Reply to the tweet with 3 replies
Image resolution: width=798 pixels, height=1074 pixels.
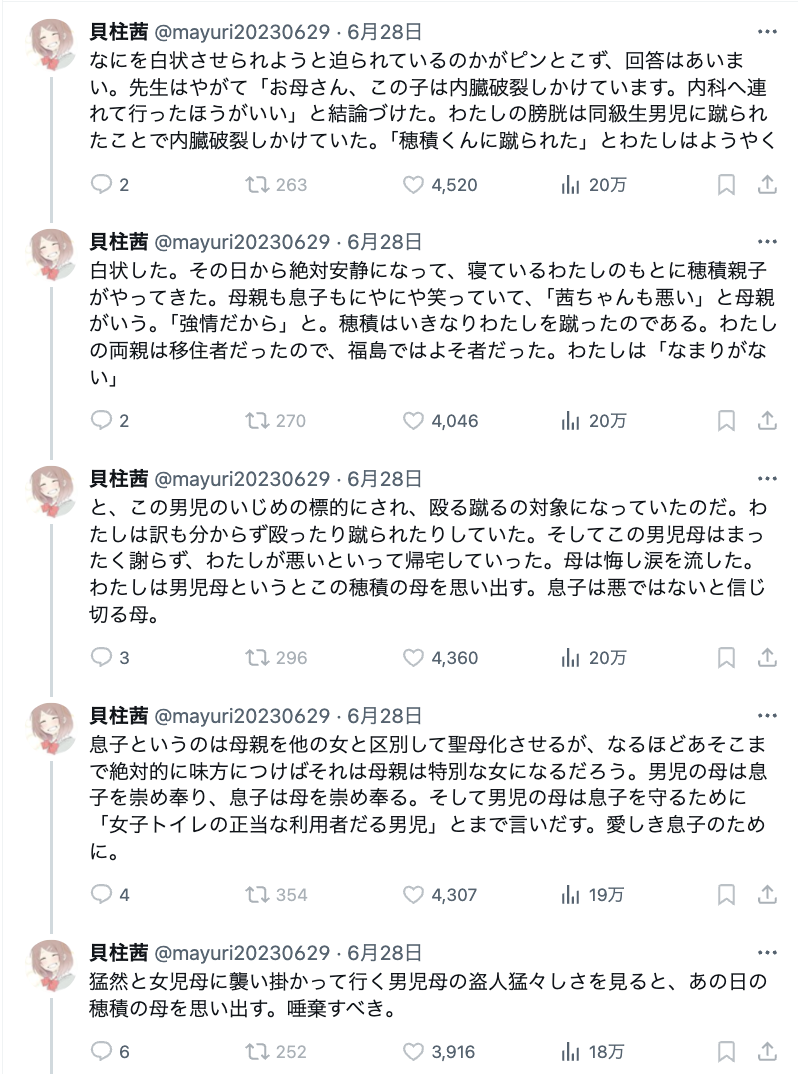[102, 658]
